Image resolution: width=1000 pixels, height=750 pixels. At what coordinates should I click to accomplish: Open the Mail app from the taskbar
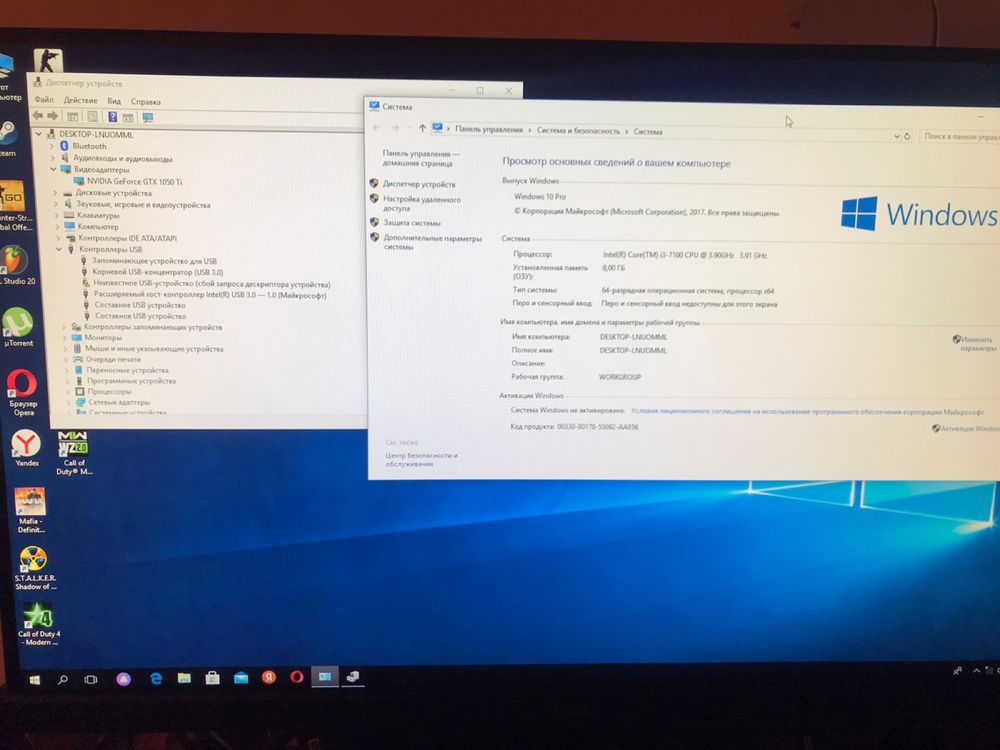click(x=241, y=677)
